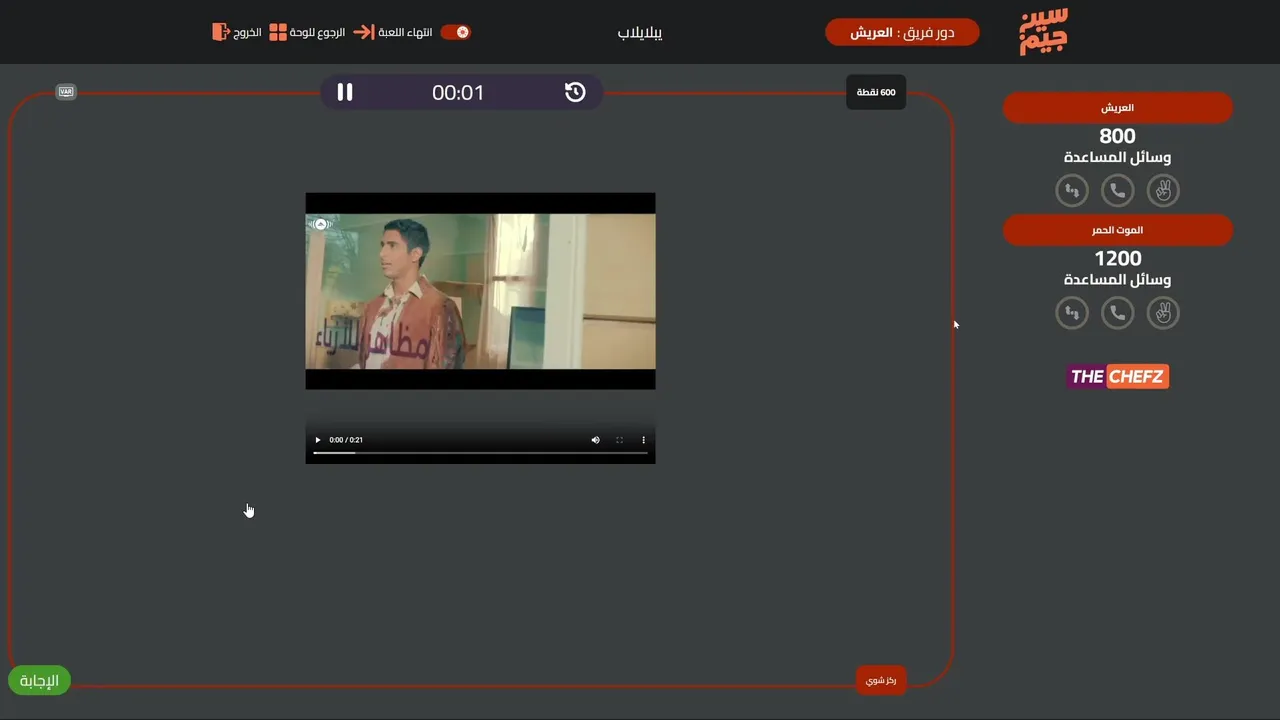Enter fullscreen on the video player
This screenshot has height=720, width=1280.
click(619, 440)
